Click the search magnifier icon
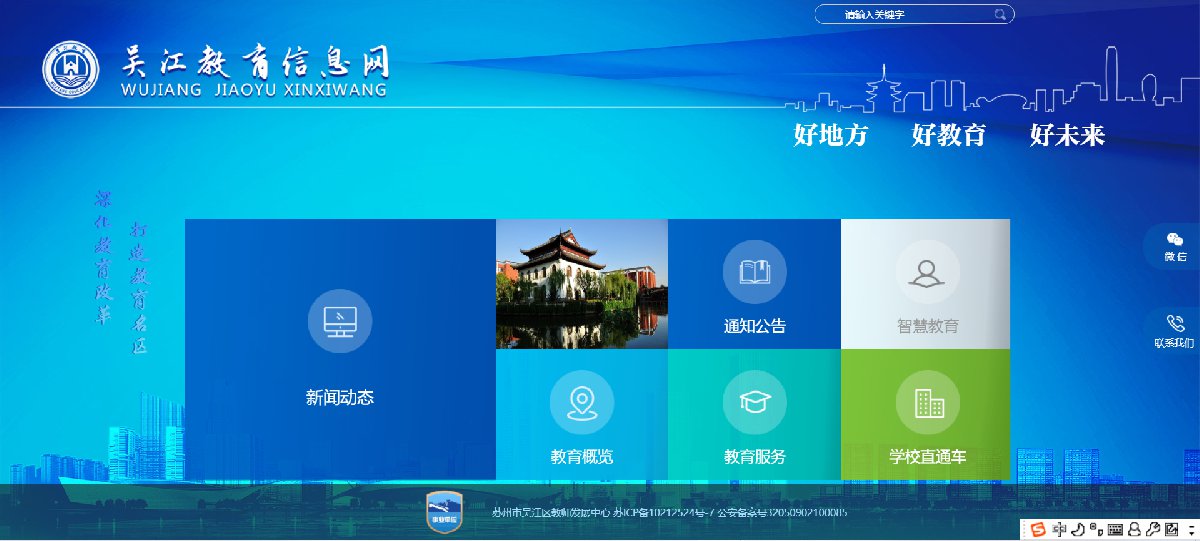The width and height of the screenshot is (1200, 541). point(1000,15)
